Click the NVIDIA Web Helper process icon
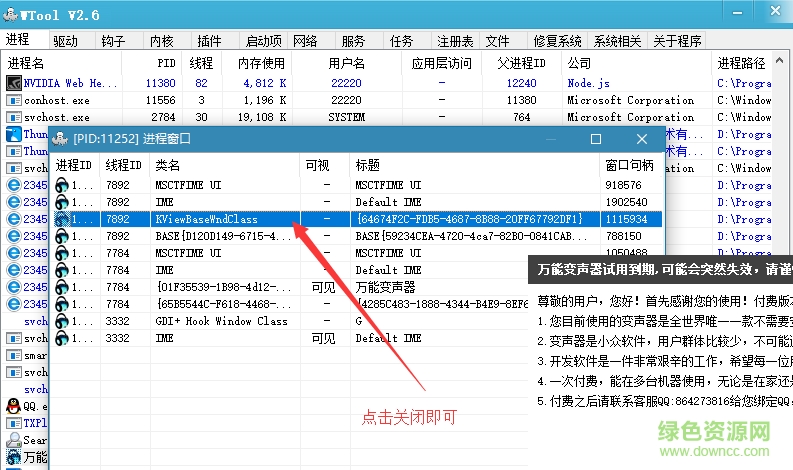The image size is (793, 470). (x=13, y=84)
